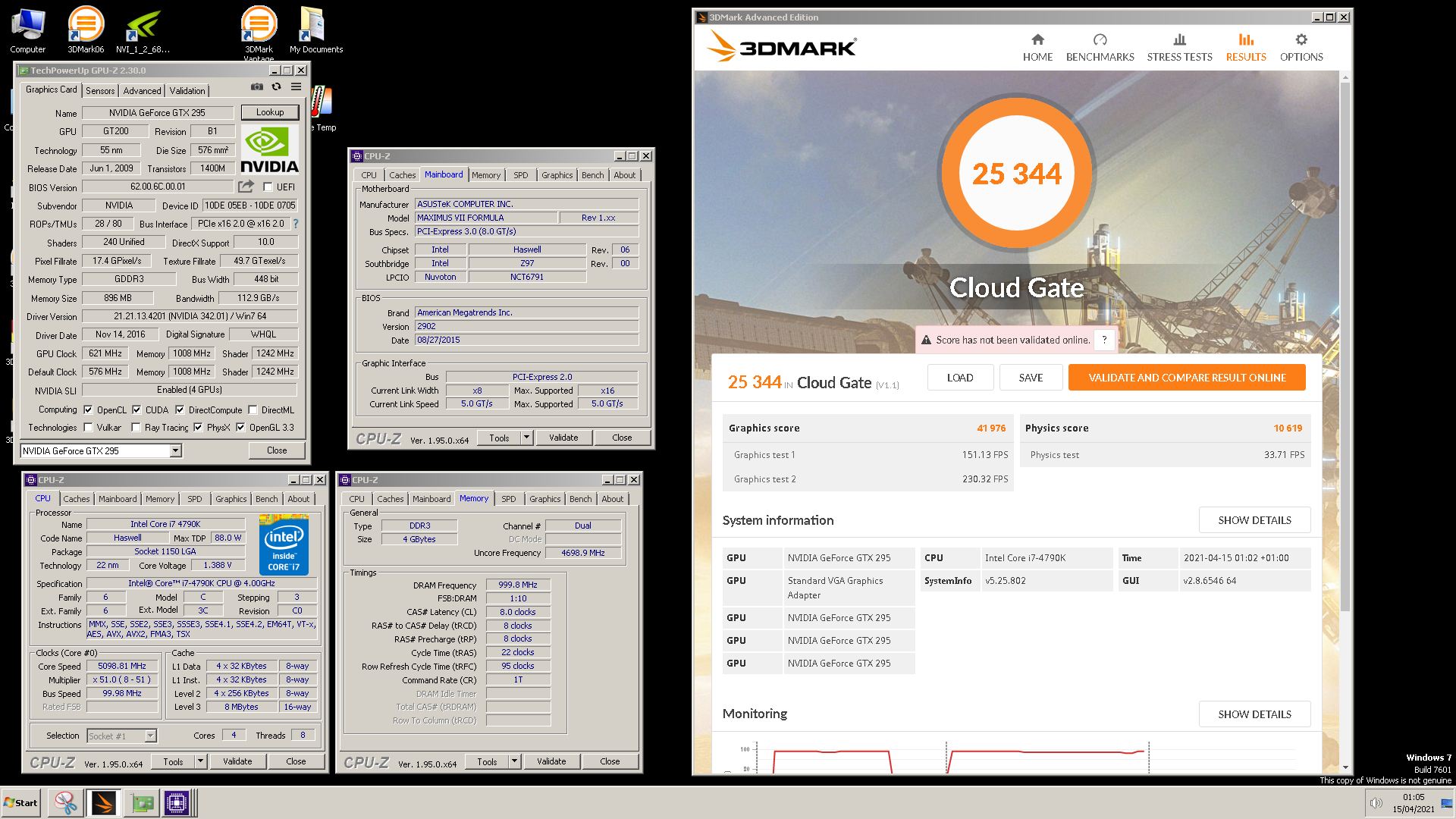Screen dimensions: 1456x819
Task: Open 3DMark BENCHMARKS section
Action: [x=1100, y=47]
